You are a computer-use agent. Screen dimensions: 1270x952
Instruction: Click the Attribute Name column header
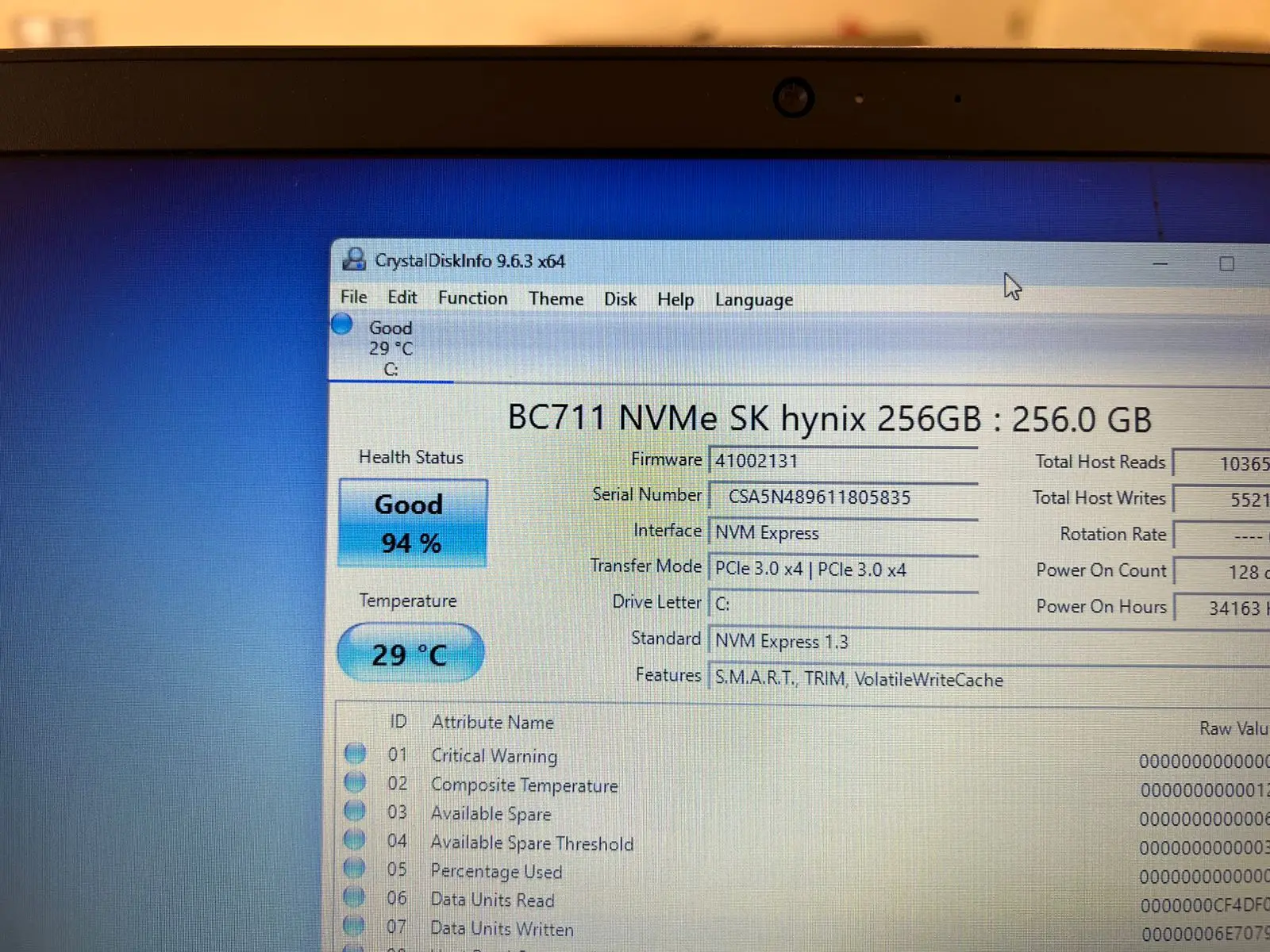492,722
